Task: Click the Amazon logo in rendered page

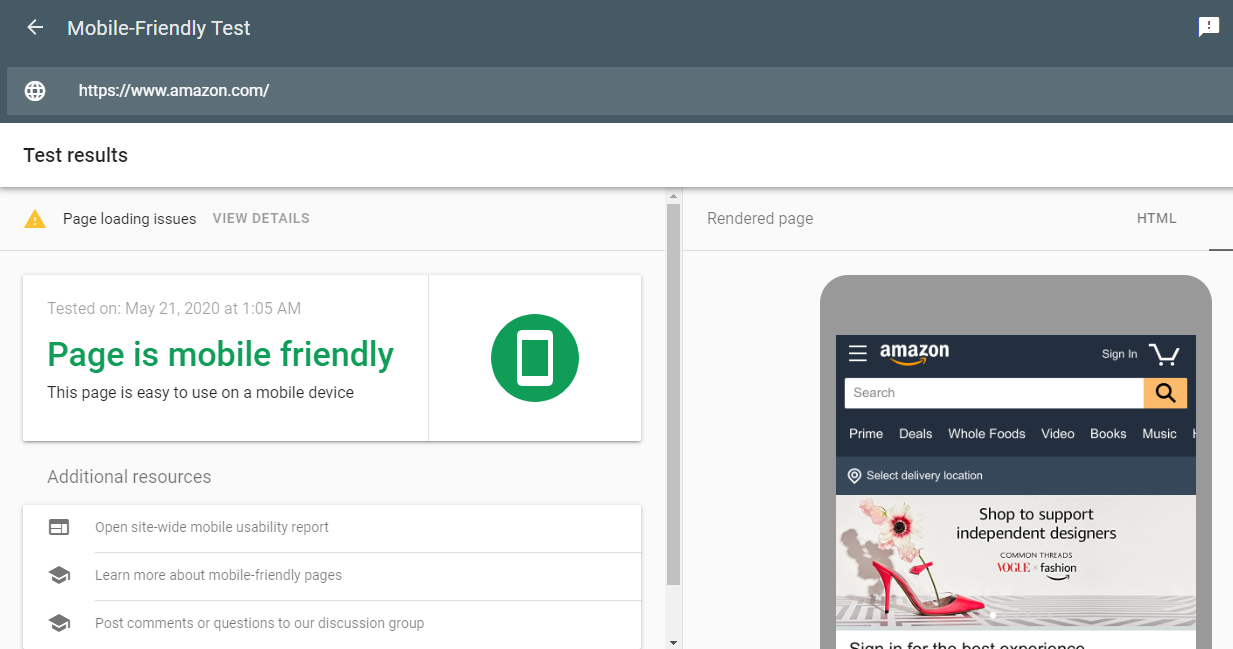Action: (914, 353)
